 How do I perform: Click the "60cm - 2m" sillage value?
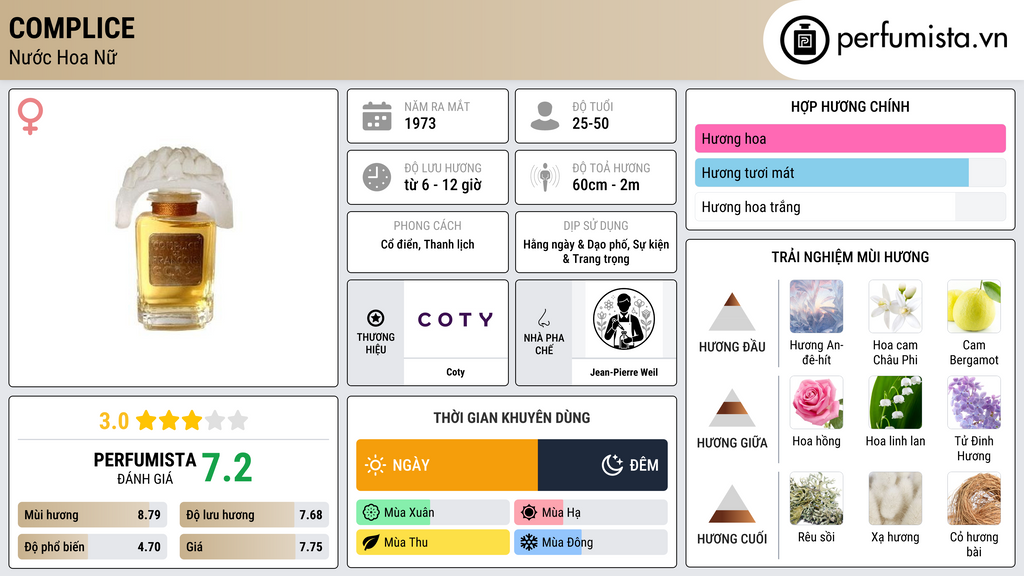click(x=606, y=185)
